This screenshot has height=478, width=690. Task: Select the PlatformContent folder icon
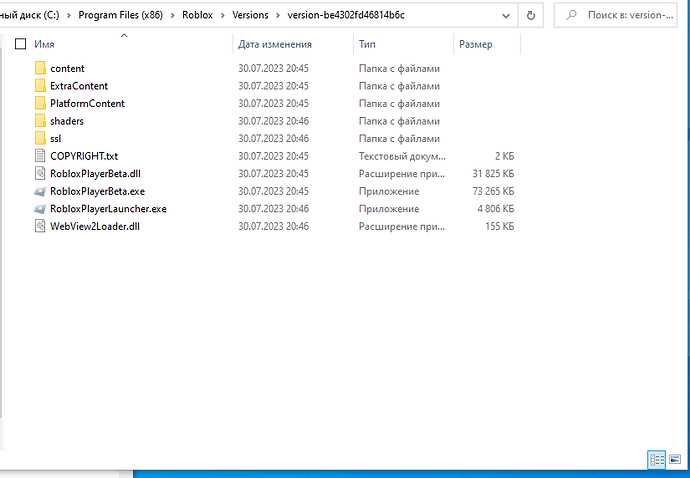click(x=40, y=103)
